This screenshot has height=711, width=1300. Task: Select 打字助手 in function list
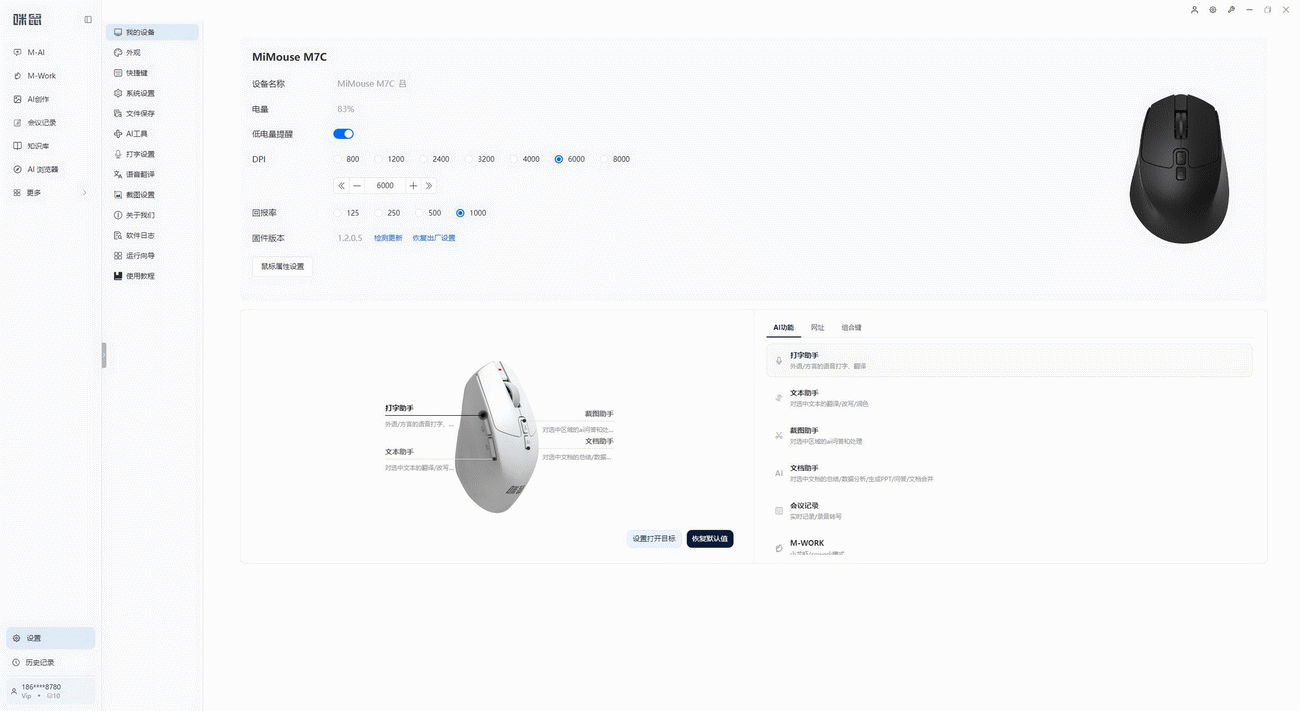tap(1009, 361)
